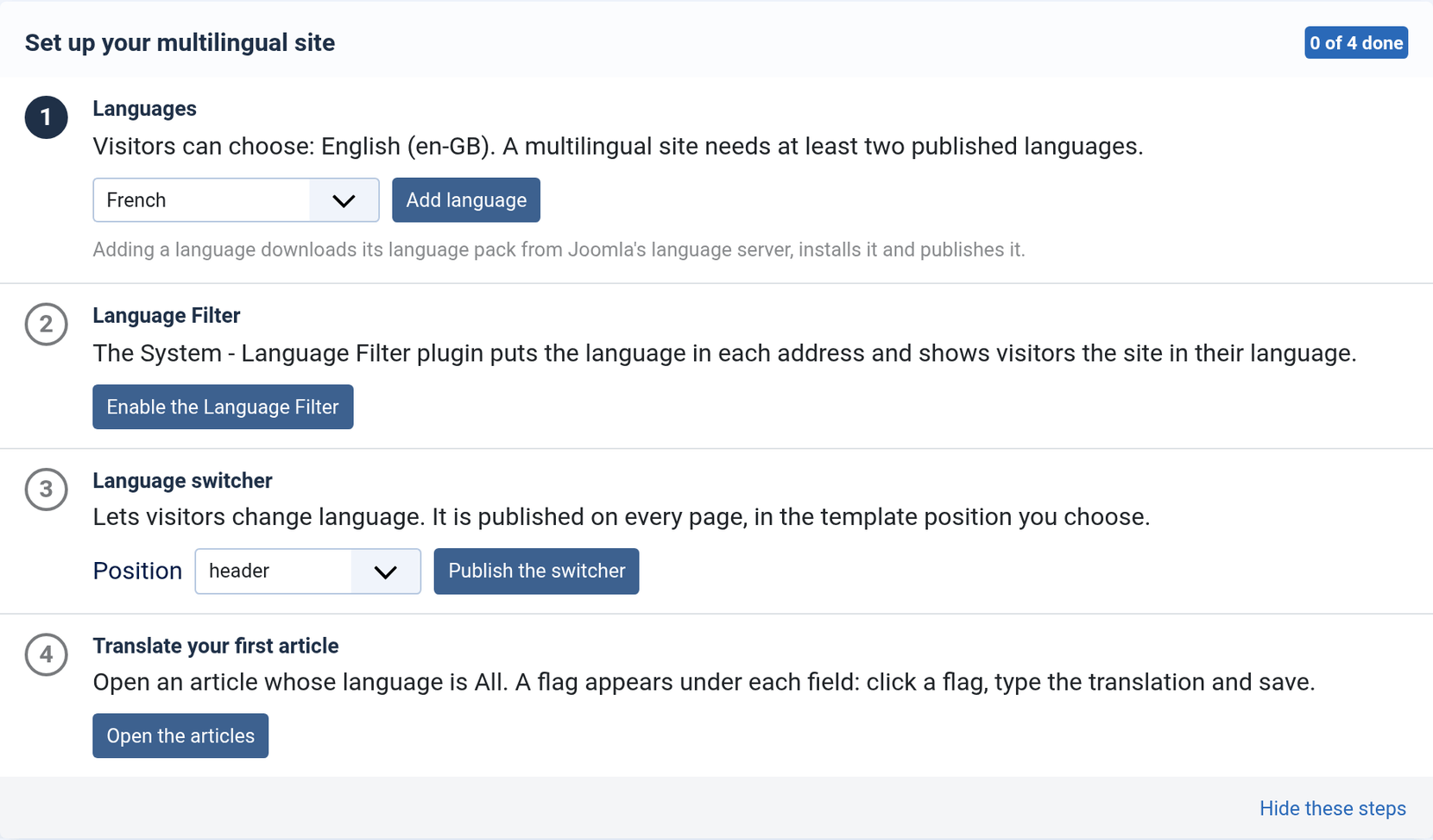Click the 0 of 4 done badge
This screenshot has width=1433, height=840.
[x=1356, y=43]
